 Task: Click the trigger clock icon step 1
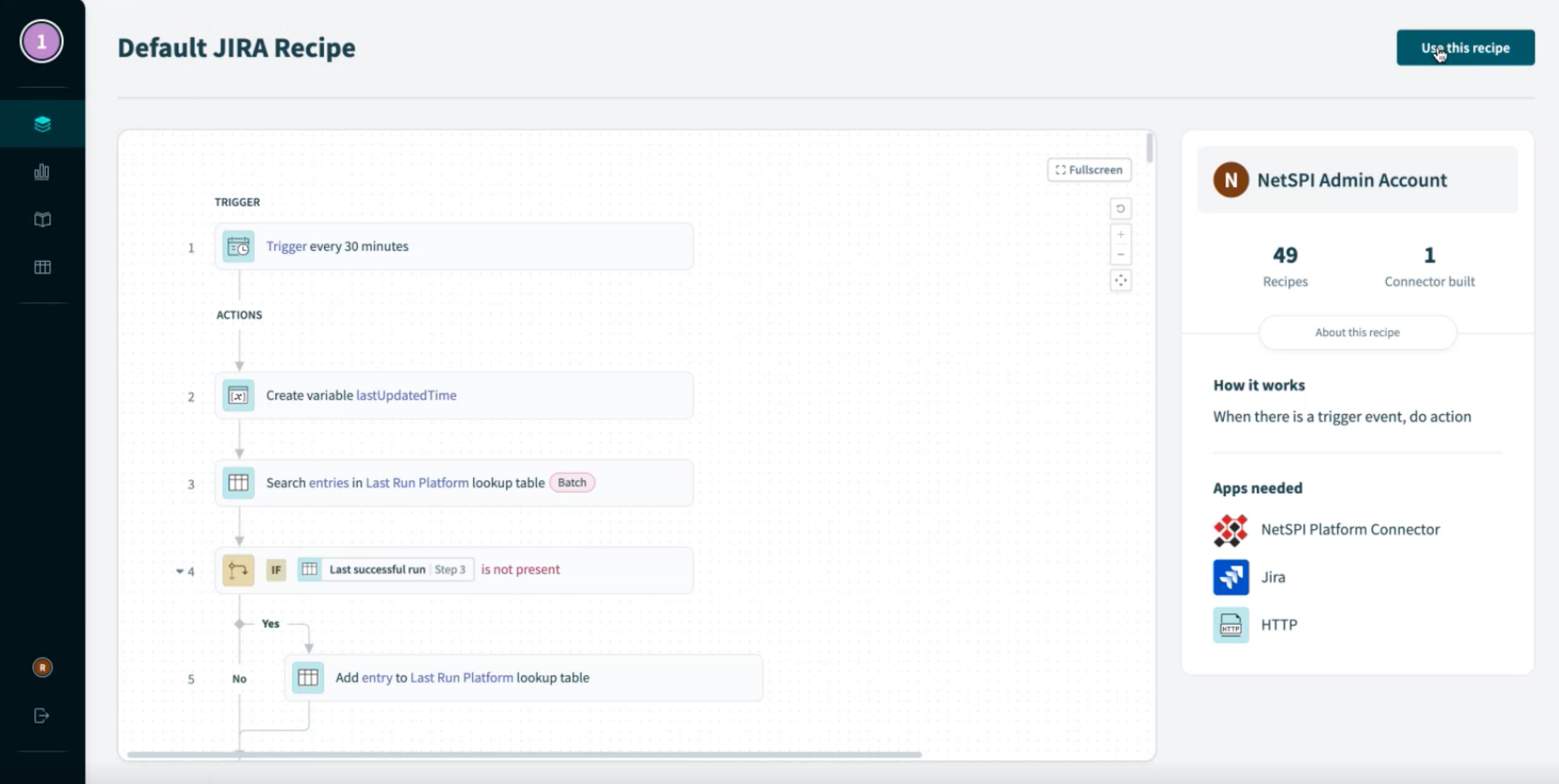click(238, 246)
